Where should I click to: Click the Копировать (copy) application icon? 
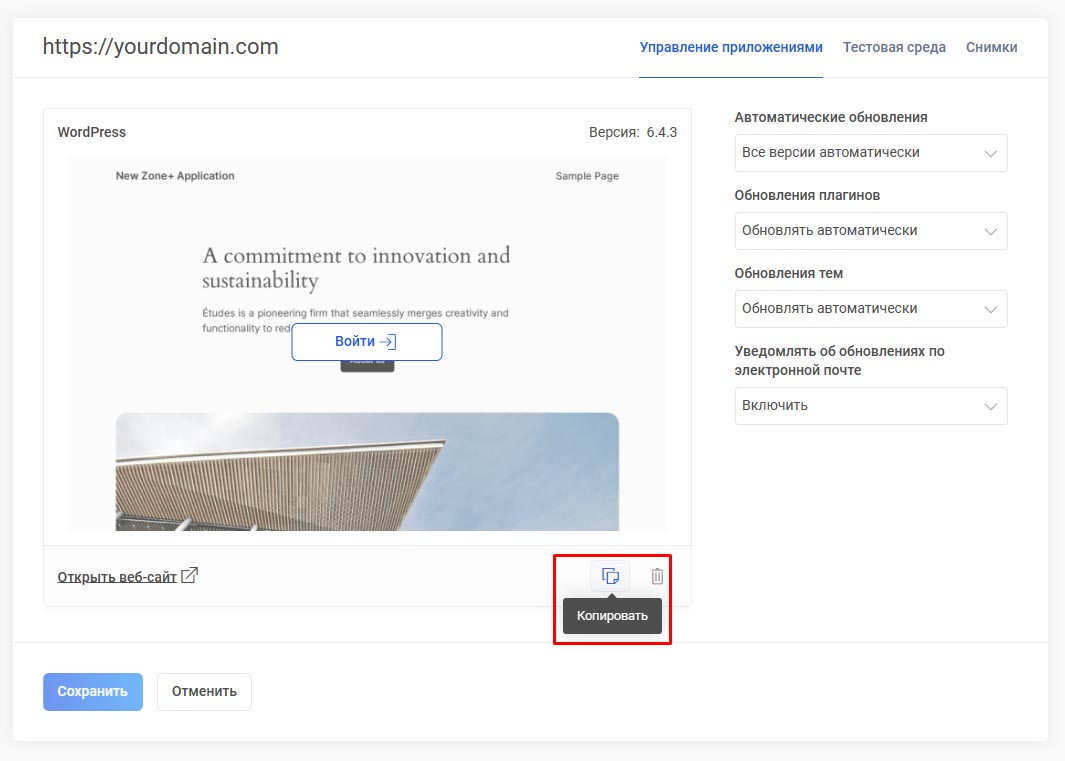[610, 576]
